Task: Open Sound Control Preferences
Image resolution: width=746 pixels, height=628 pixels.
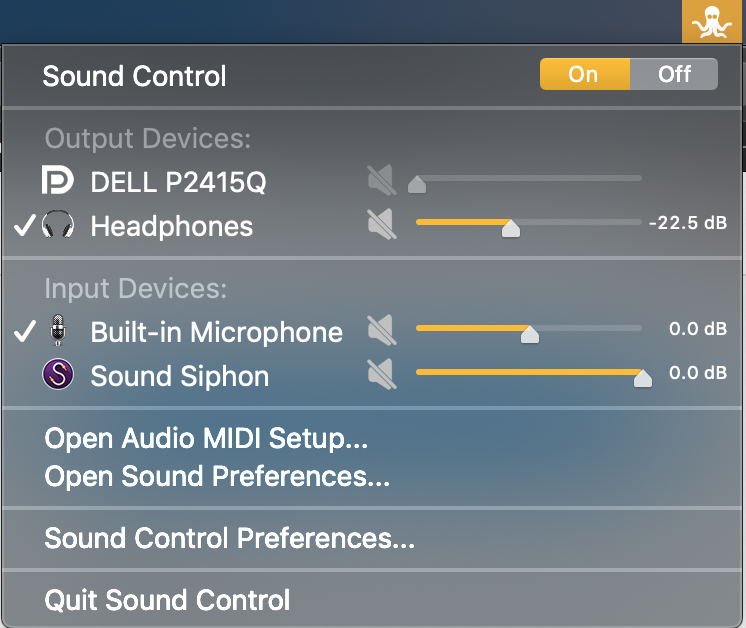Action: coord(229,539)
